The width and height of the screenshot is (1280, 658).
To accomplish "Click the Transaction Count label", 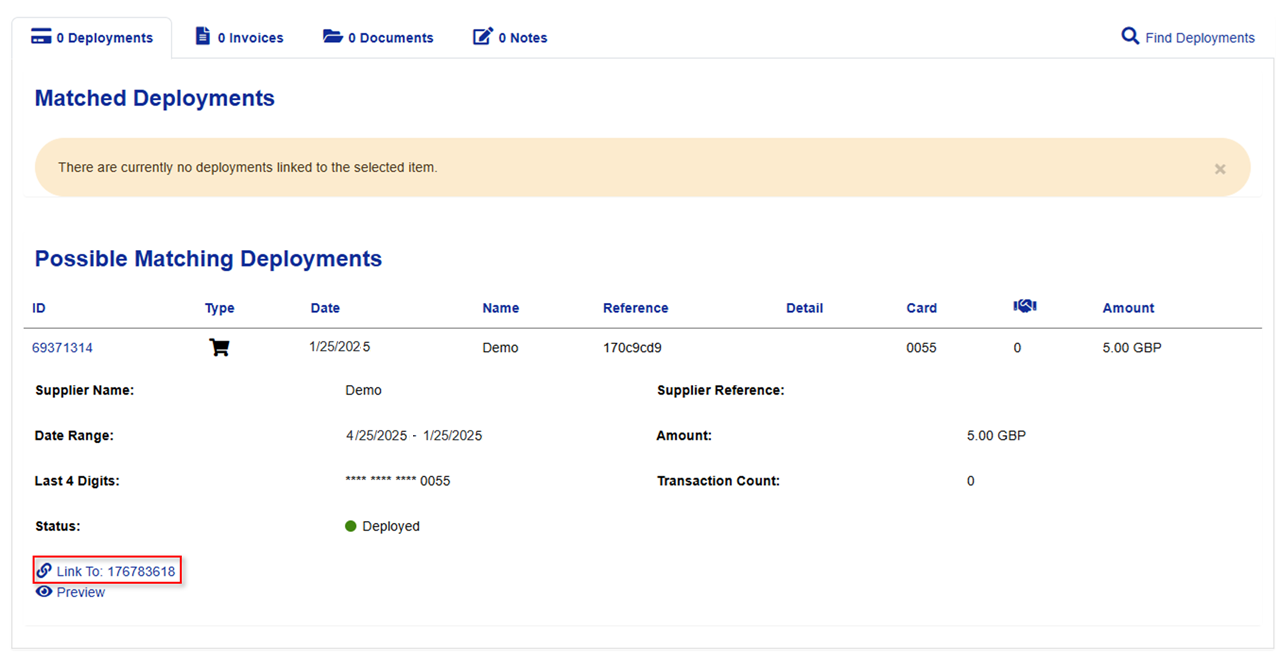I will pyautogui.click(x=718, y=481).
